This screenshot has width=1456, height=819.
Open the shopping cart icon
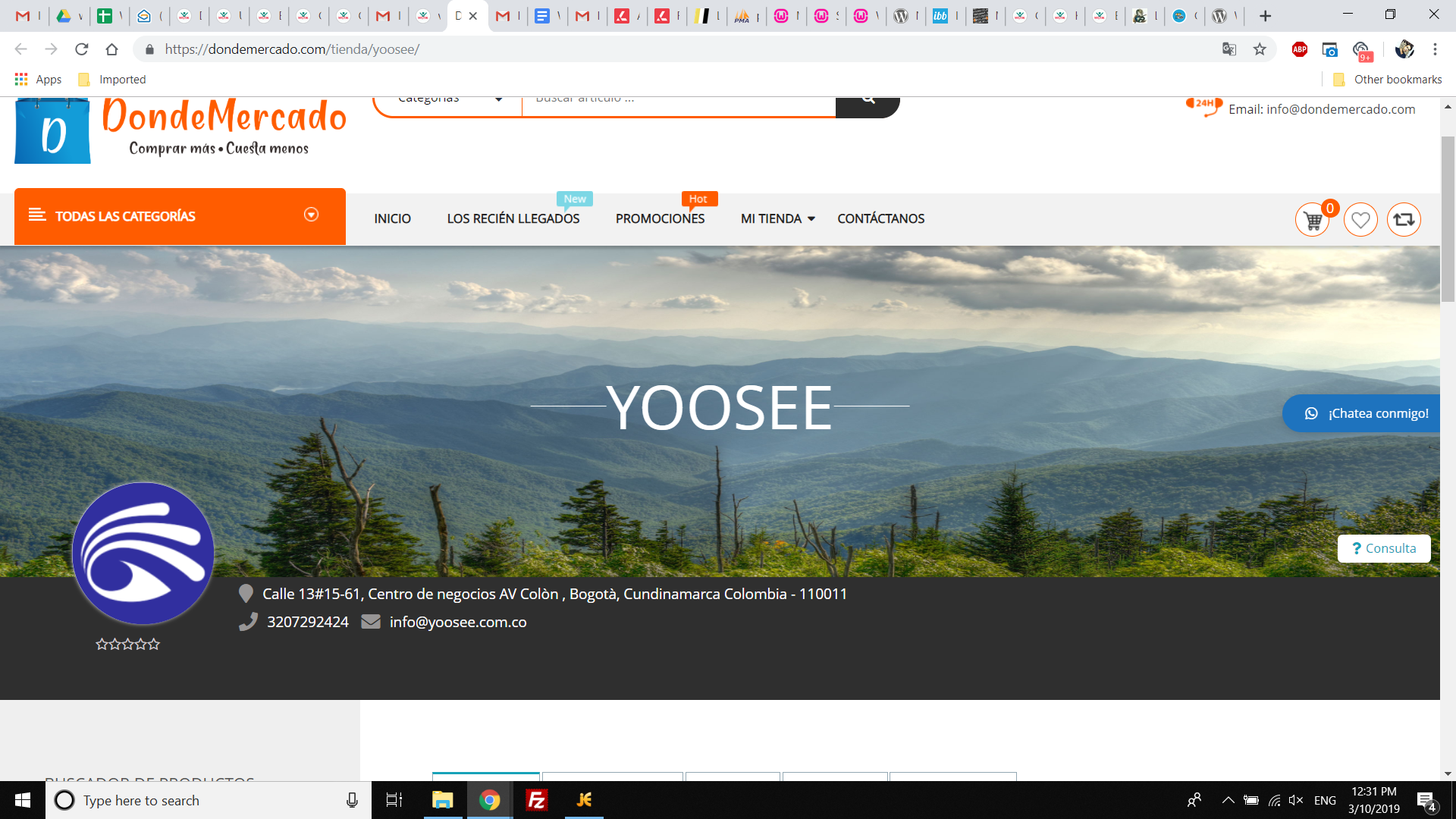[1313, 220]
